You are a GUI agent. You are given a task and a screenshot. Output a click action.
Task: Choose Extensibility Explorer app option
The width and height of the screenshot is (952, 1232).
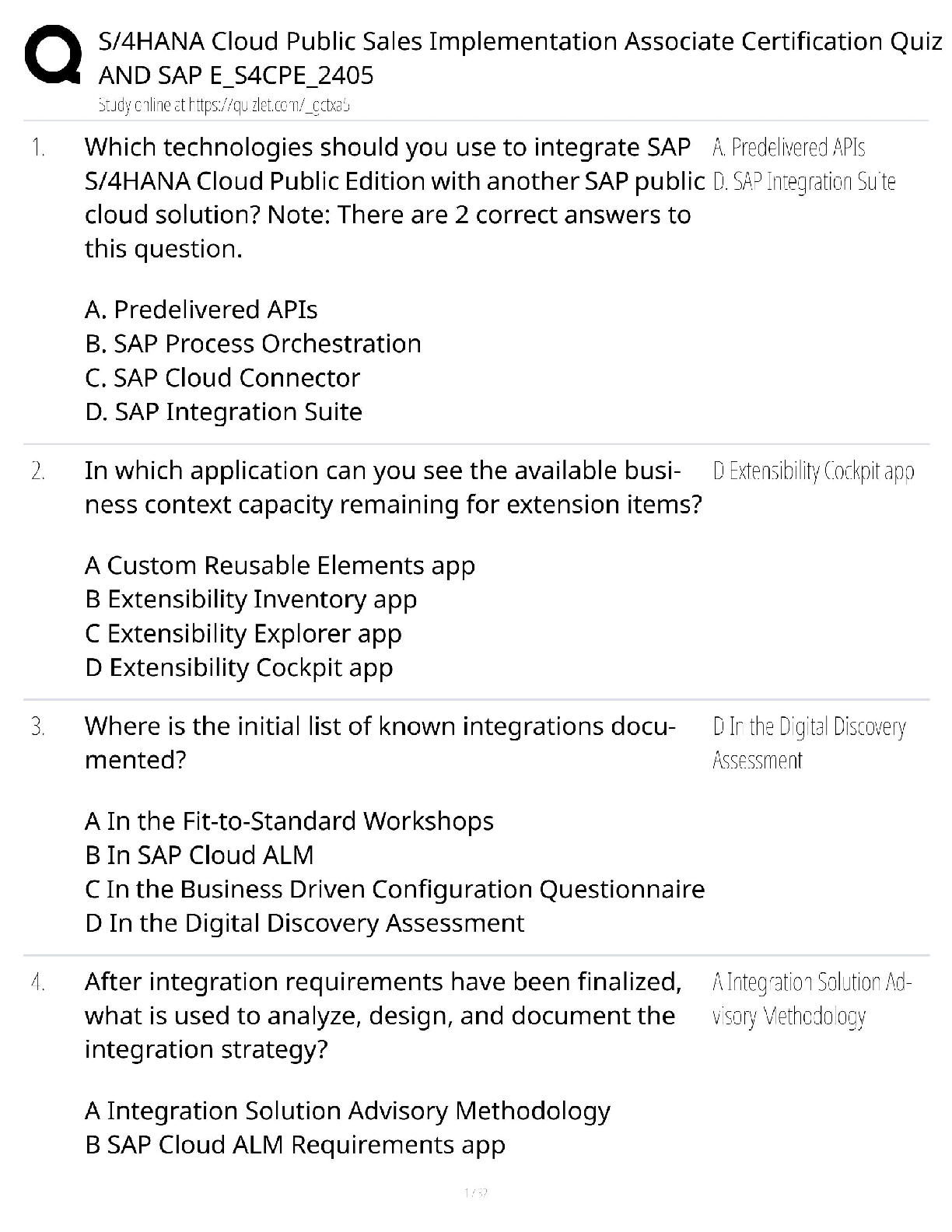pos(243,634)
